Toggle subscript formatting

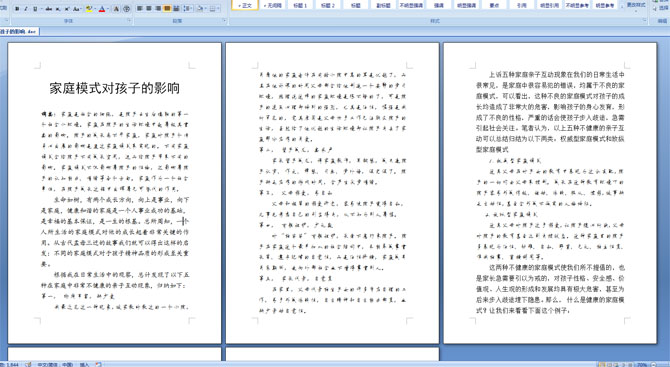[x=58, y=9]
